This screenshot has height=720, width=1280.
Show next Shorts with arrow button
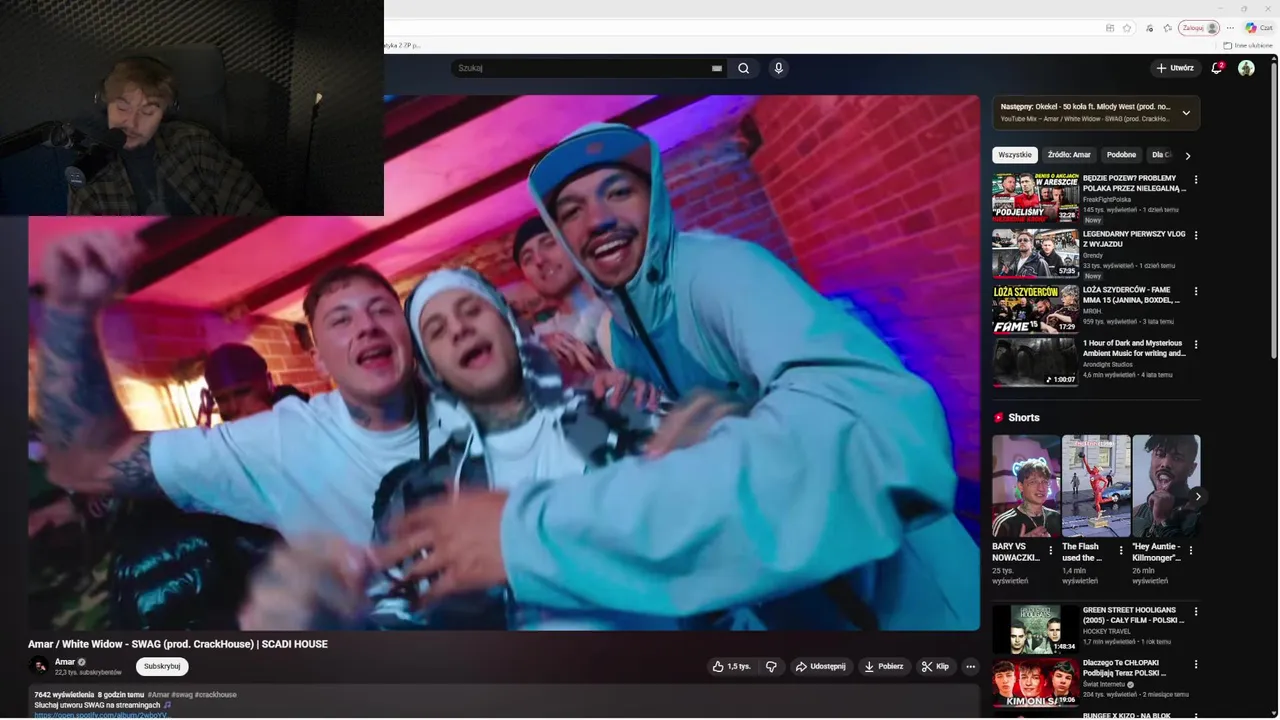pyautogui.click(x=1197, y=496)
